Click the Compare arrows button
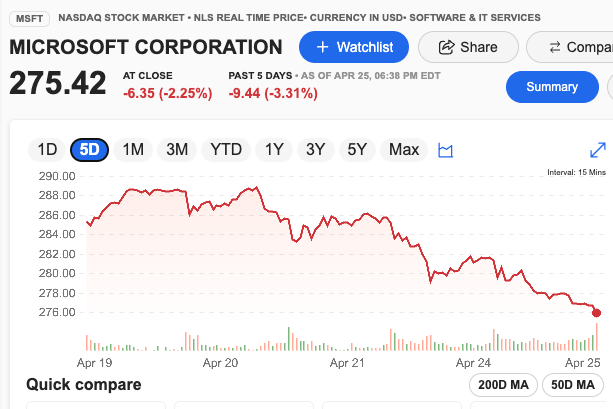 (x=570, y=47)
